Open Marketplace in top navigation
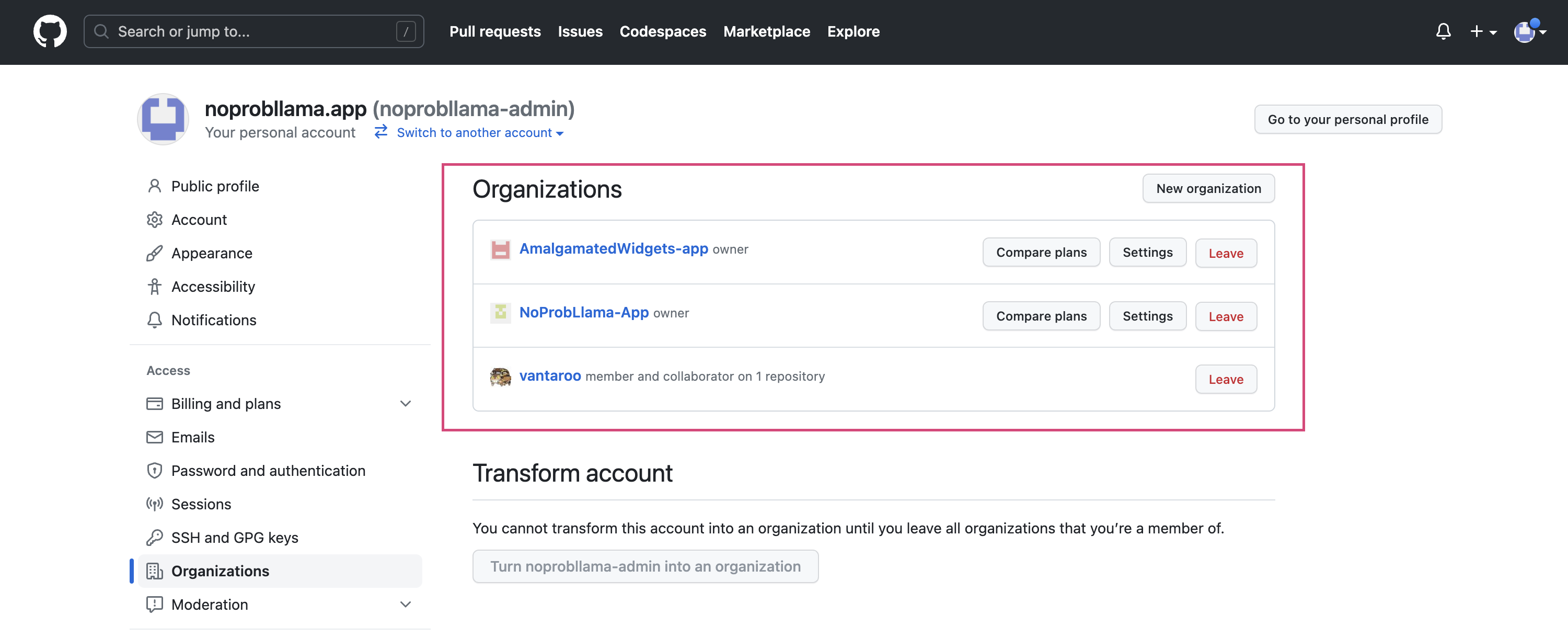The image size is (1568, 638). [766, 32]
